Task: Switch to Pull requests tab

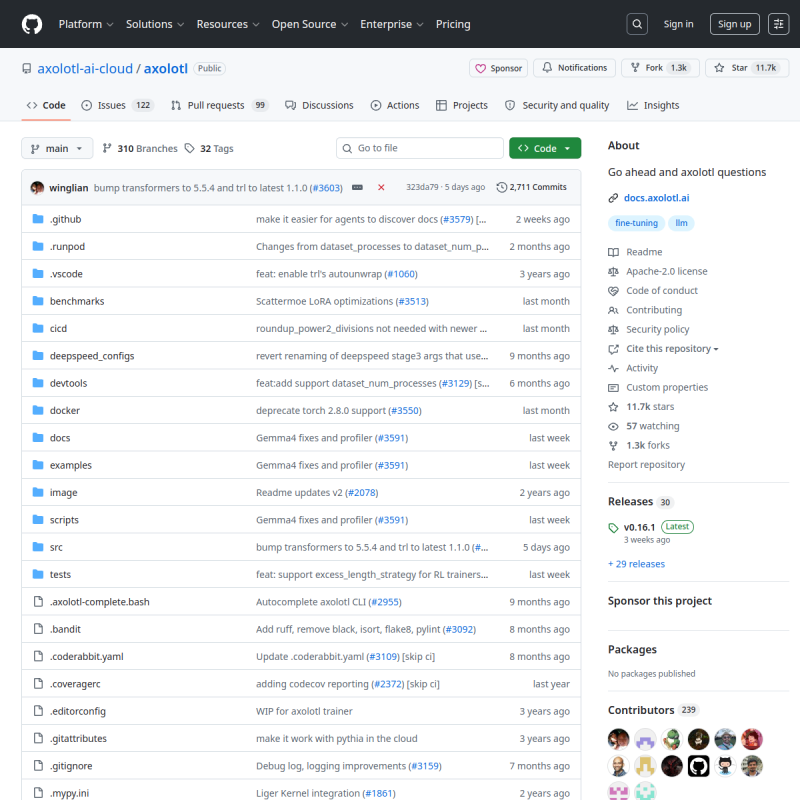Action: (x=219, y=105)
